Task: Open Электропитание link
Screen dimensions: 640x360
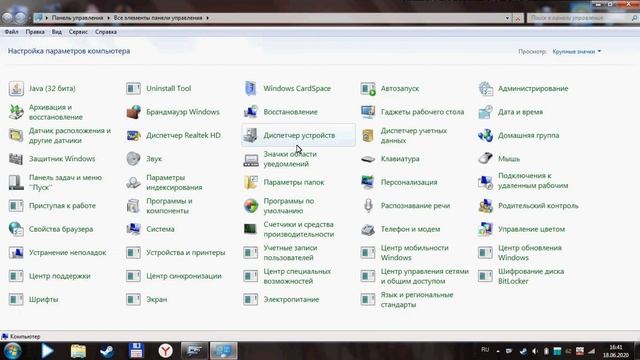Action: pyautogui.click(x=291, y=300)
